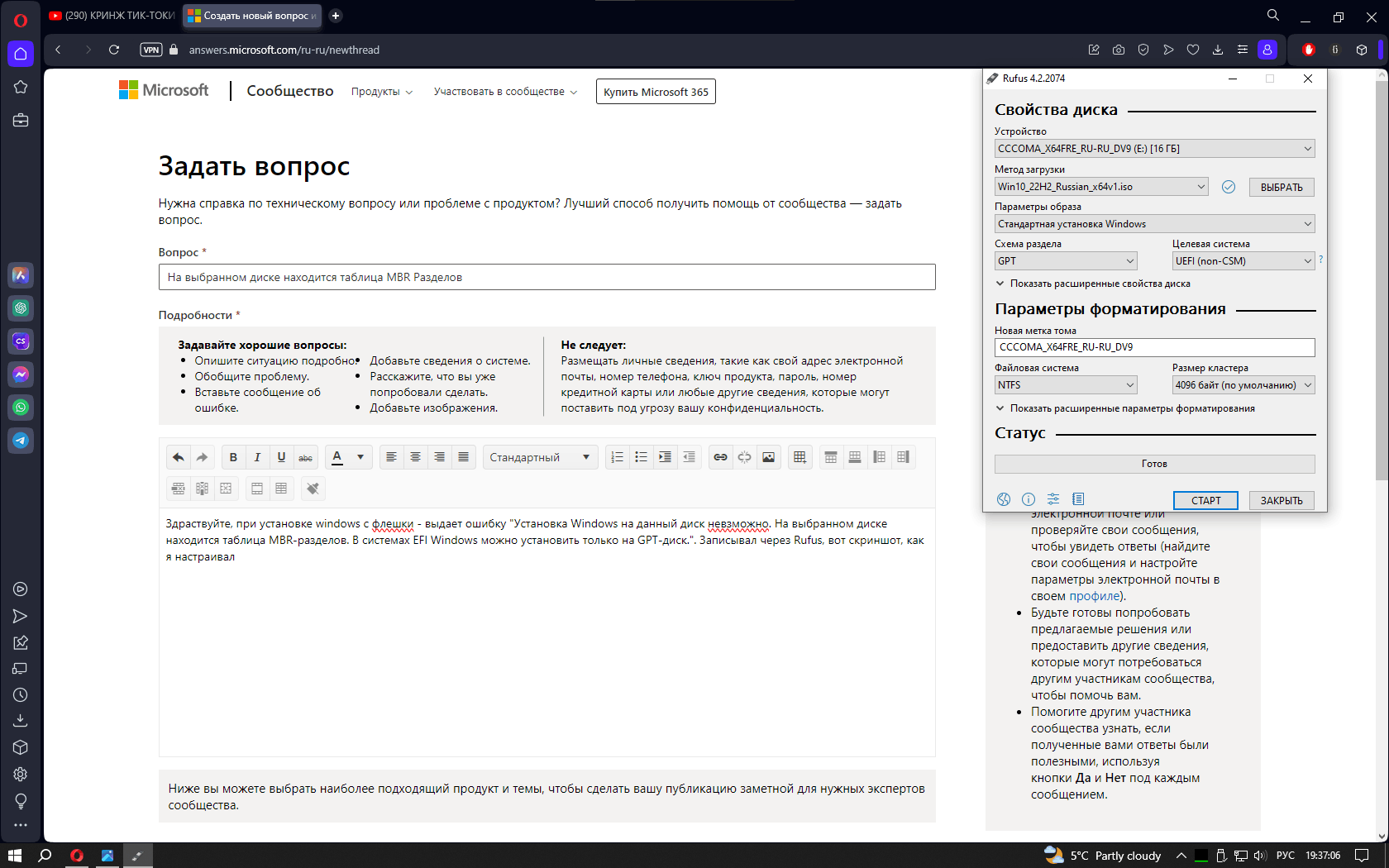Click insert row above table icon
The width and height of the screenshot is (1389, 868).
(831, 457)
